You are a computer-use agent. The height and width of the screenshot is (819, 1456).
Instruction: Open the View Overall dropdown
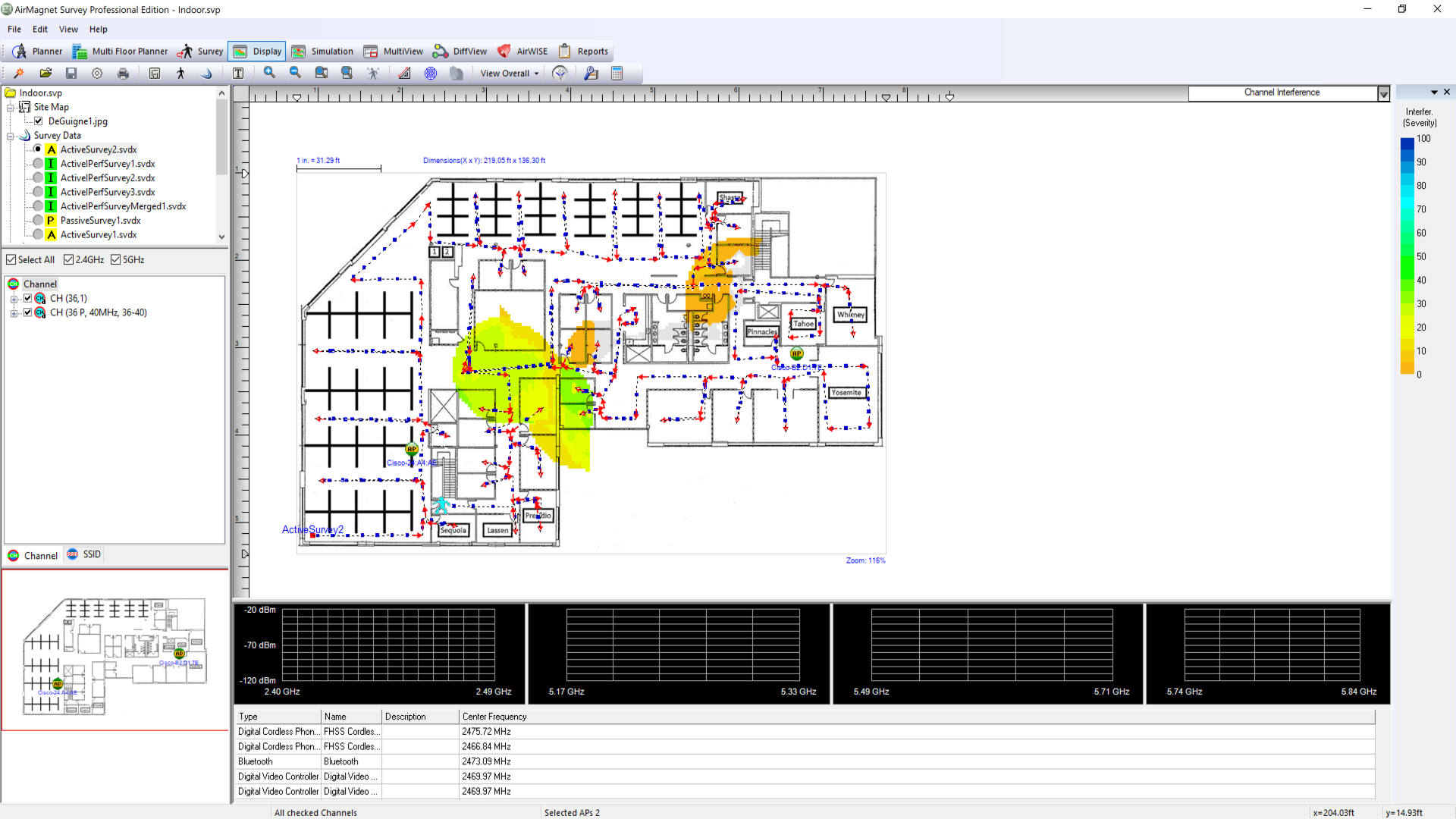[510, 74]
